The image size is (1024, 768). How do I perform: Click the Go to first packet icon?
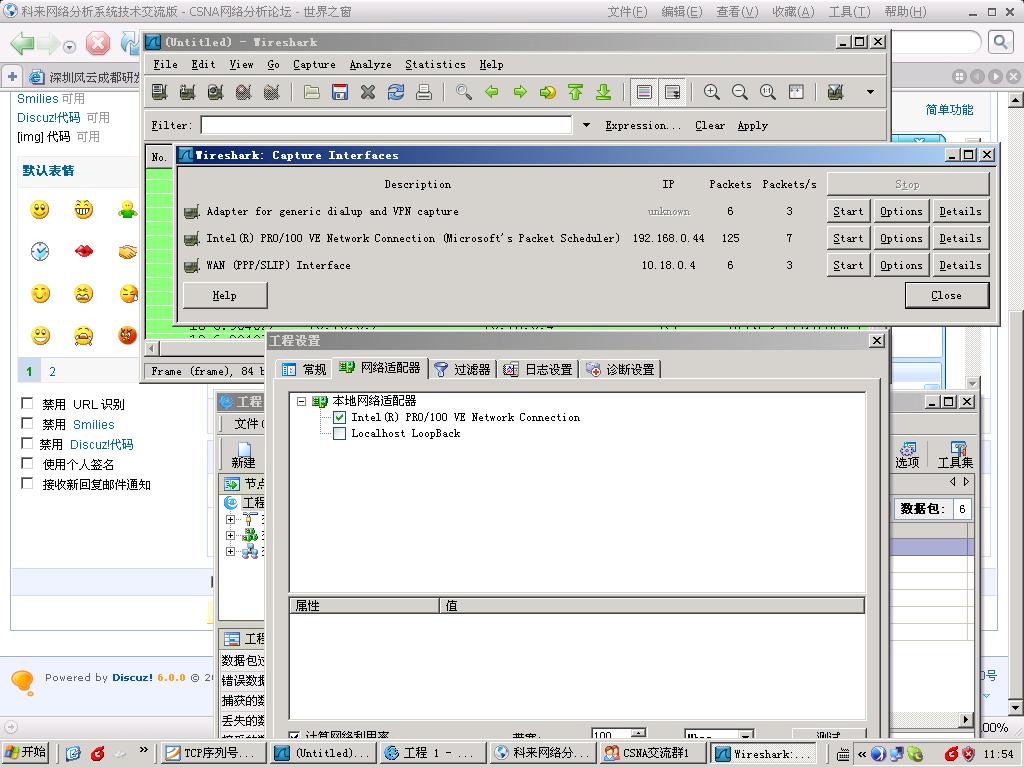575,92
